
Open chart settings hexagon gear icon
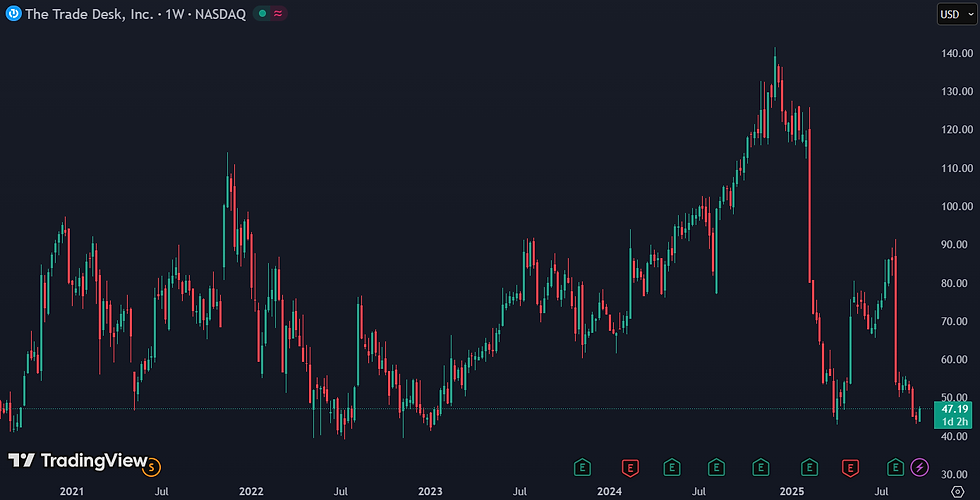[x=958, y=491]
